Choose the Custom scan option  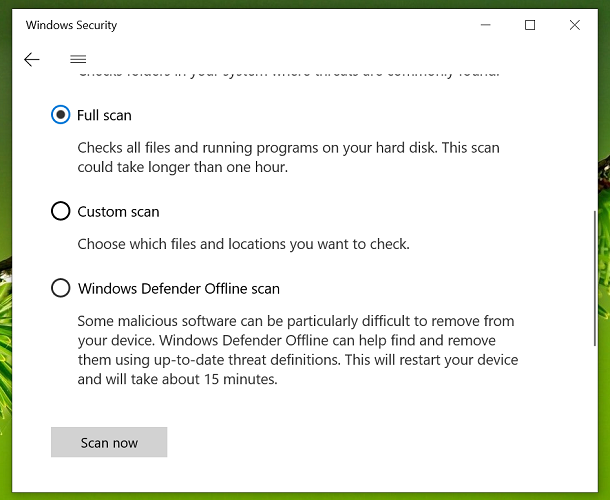click(x=61, y=211)
